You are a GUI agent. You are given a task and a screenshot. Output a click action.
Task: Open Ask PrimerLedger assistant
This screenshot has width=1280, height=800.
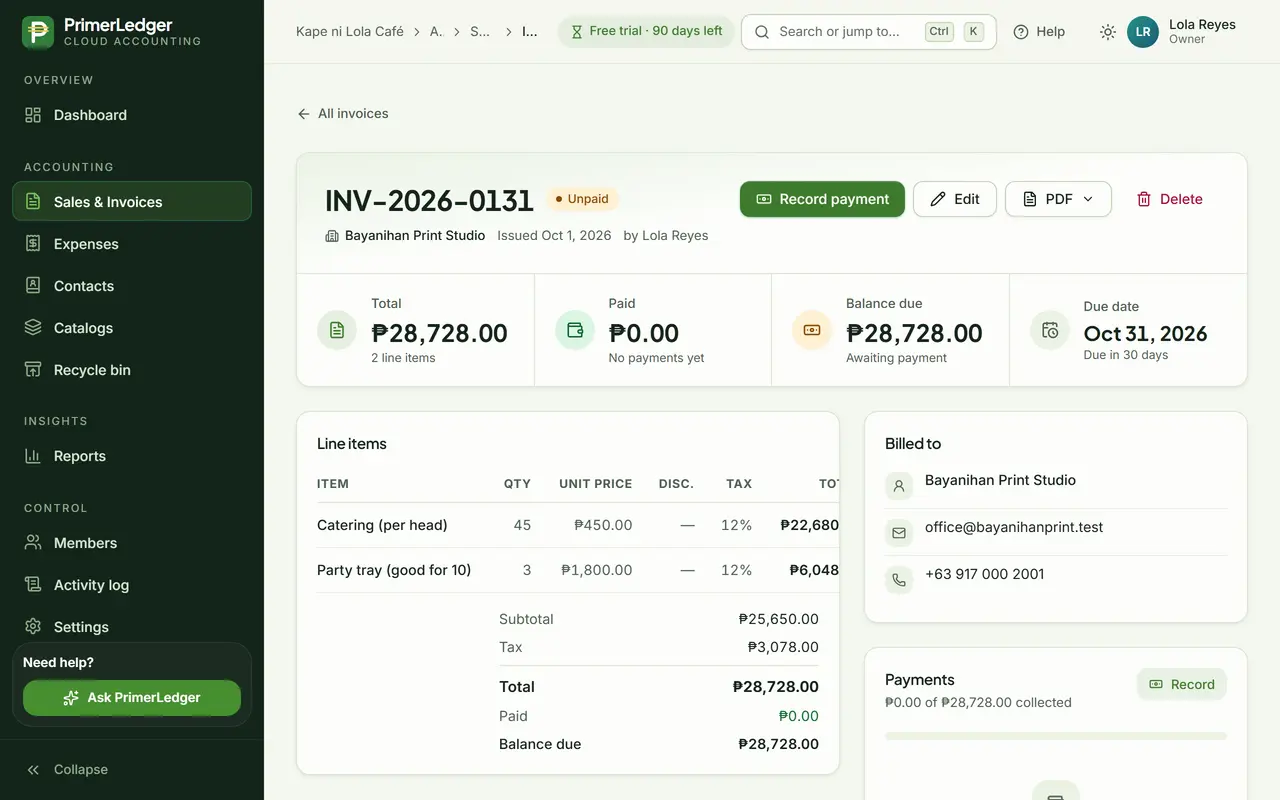132,698
